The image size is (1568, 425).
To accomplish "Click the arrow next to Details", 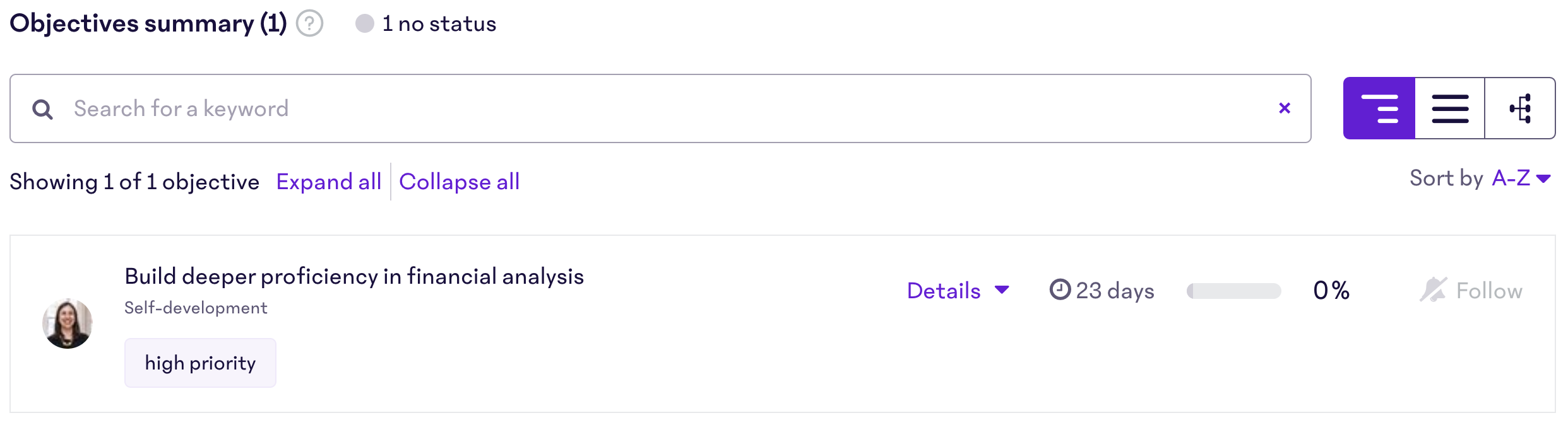I will point(1002,290).
